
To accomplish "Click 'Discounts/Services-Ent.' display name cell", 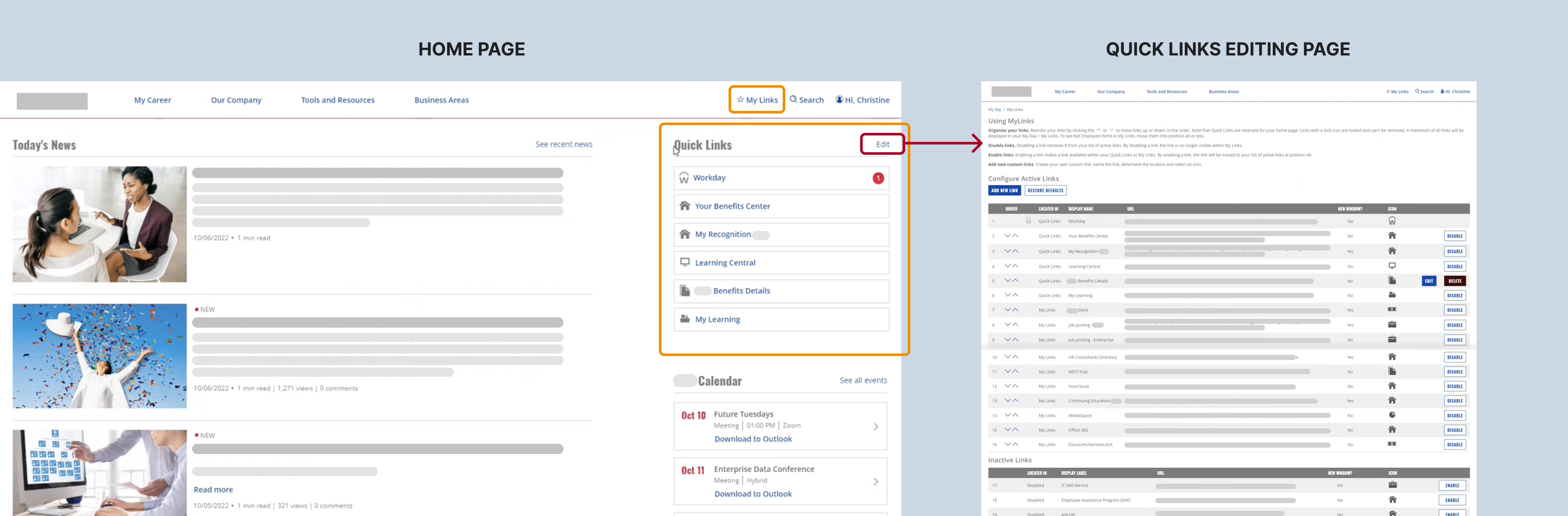I will [x=1090, y=445].
